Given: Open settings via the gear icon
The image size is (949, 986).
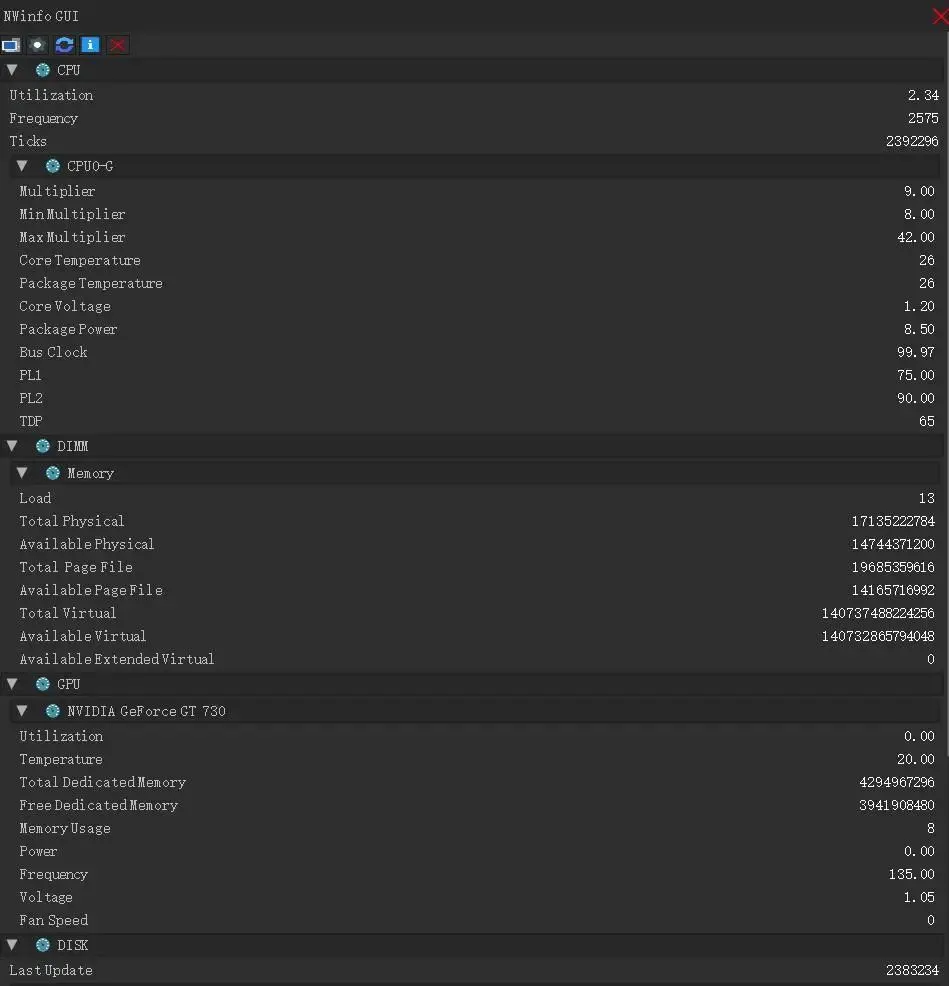Looking at the screenshot, I should (x=38, y=45).
